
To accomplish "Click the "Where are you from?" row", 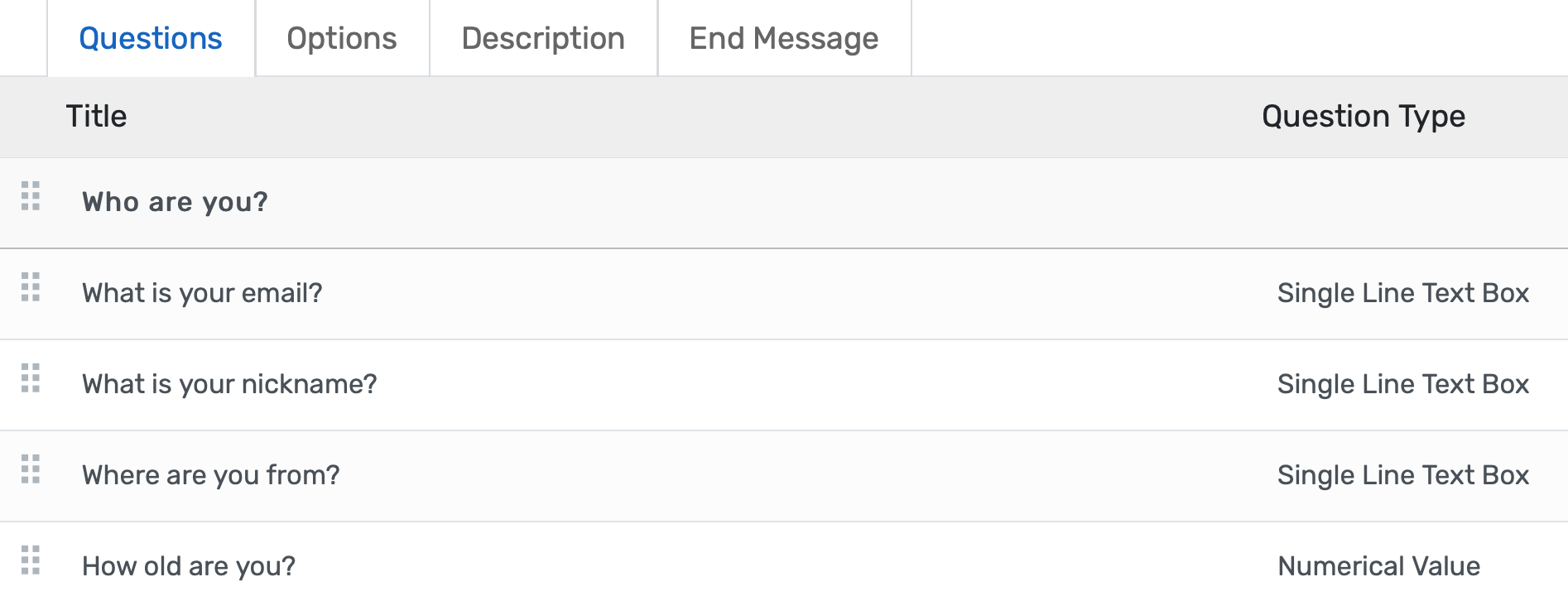I will click(x=210, y=474).
